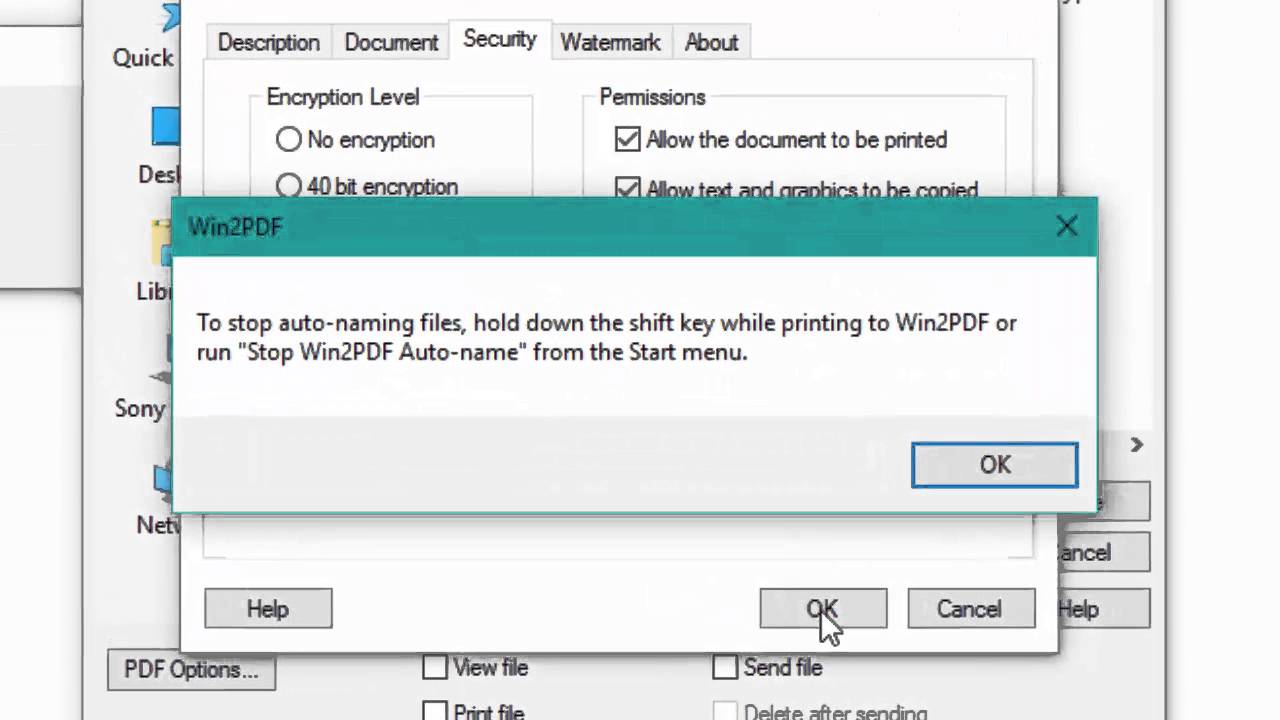1280x720 pixels.
Task: Enable the Print file checkbox
Action: 435,712
